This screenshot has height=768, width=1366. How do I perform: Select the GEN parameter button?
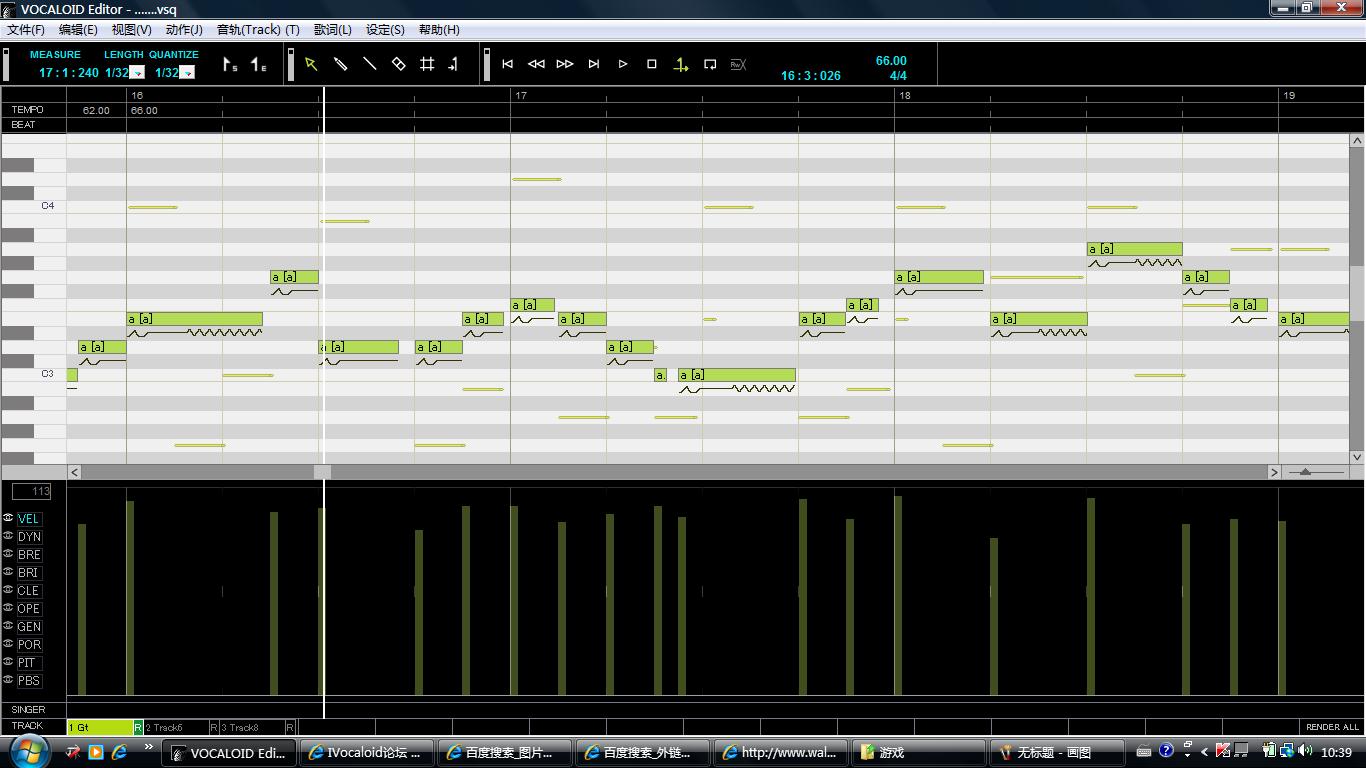[29, 627]
